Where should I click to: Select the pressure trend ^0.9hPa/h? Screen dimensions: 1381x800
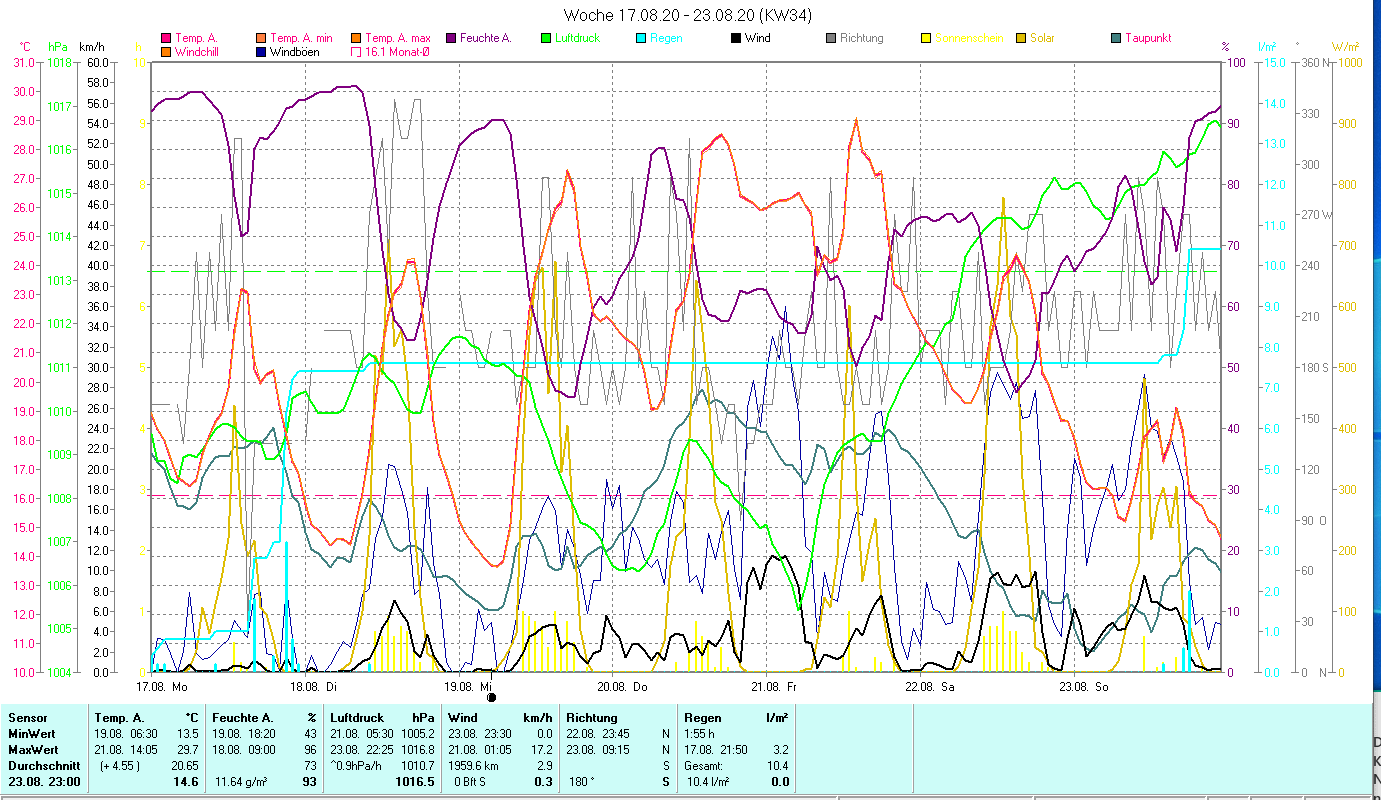(x=357, y=766)
